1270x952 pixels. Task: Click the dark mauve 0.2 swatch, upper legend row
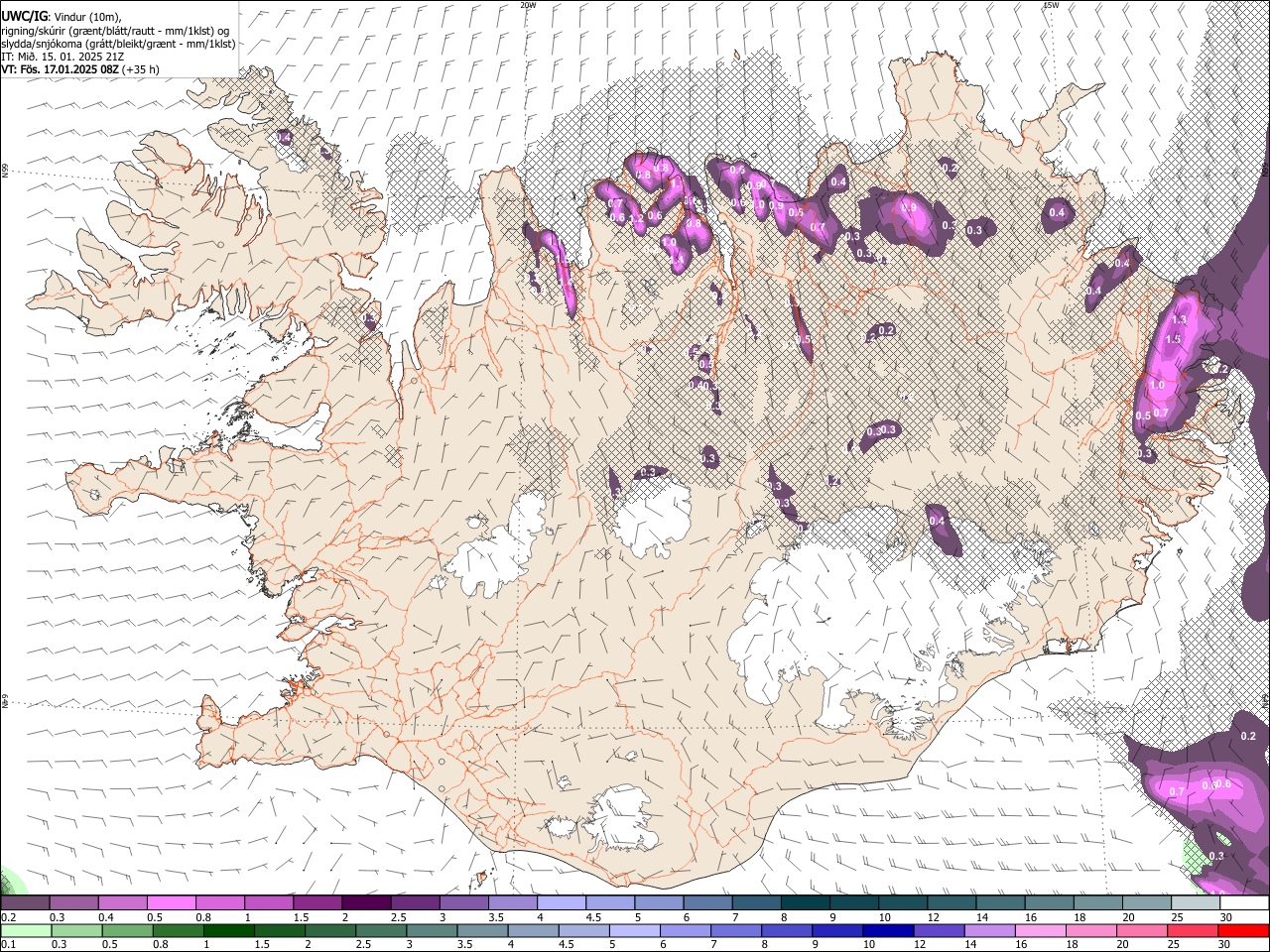click(x=25, y=903)
